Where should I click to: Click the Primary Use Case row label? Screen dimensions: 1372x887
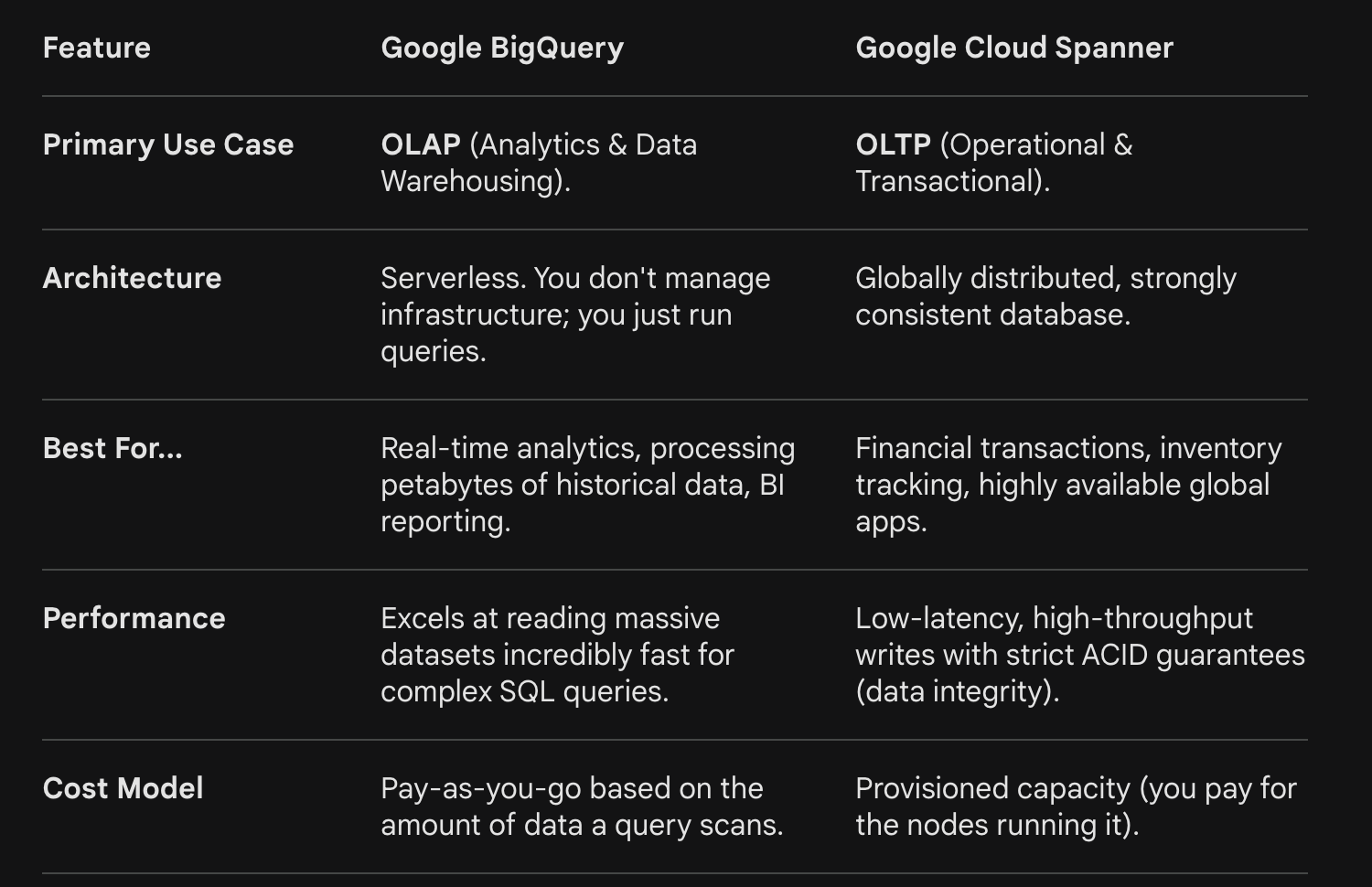click(x=168, y=144)
